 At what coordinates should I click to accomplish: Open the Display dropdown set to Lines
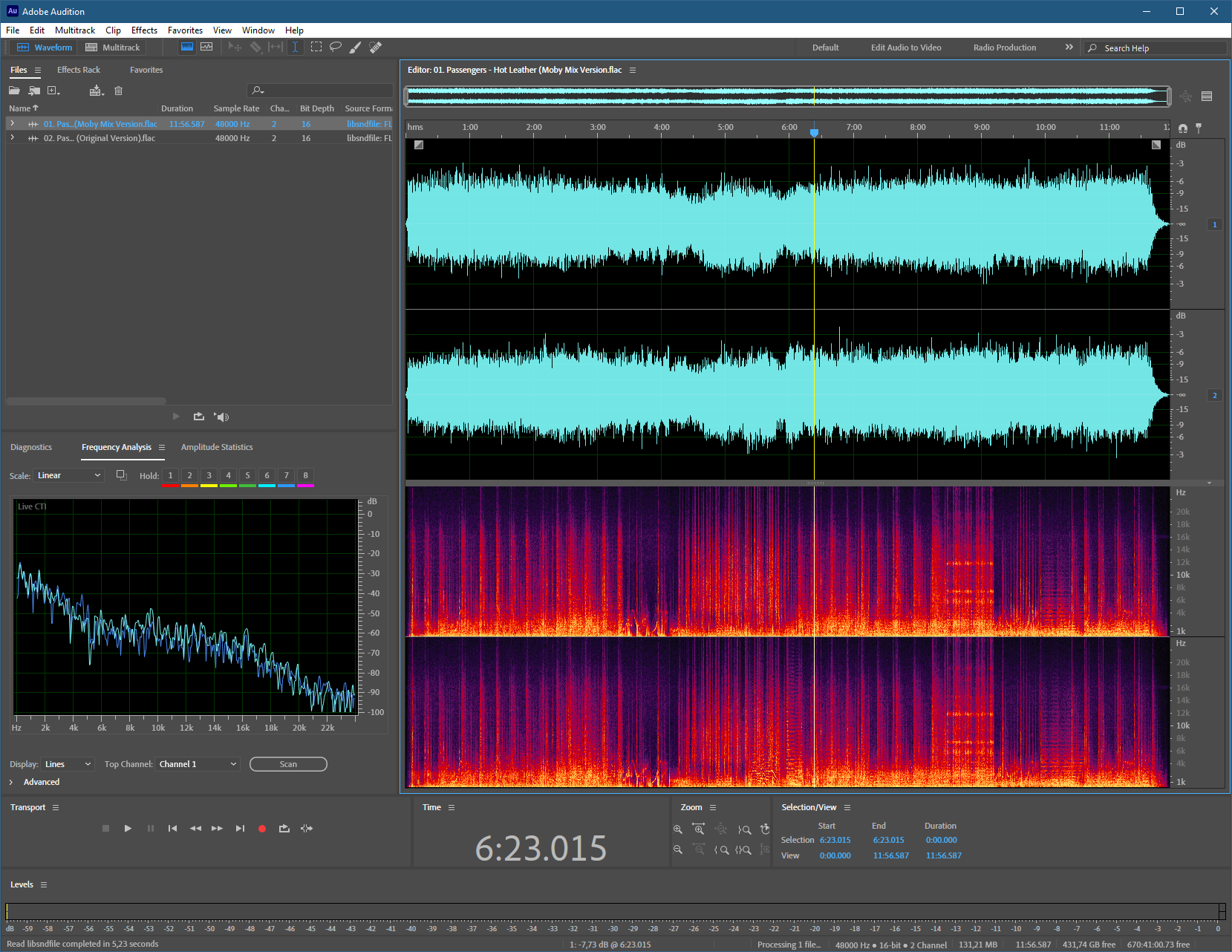68,764
